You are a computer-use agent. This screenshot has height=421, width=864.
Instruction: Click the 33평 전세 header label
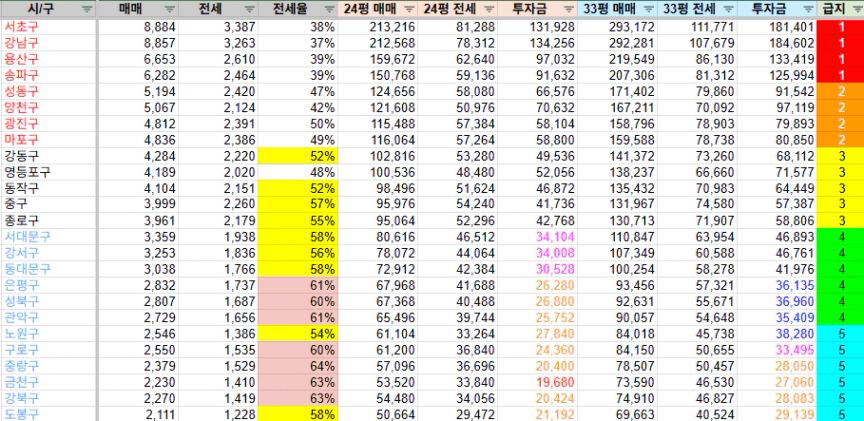[689, 9]
